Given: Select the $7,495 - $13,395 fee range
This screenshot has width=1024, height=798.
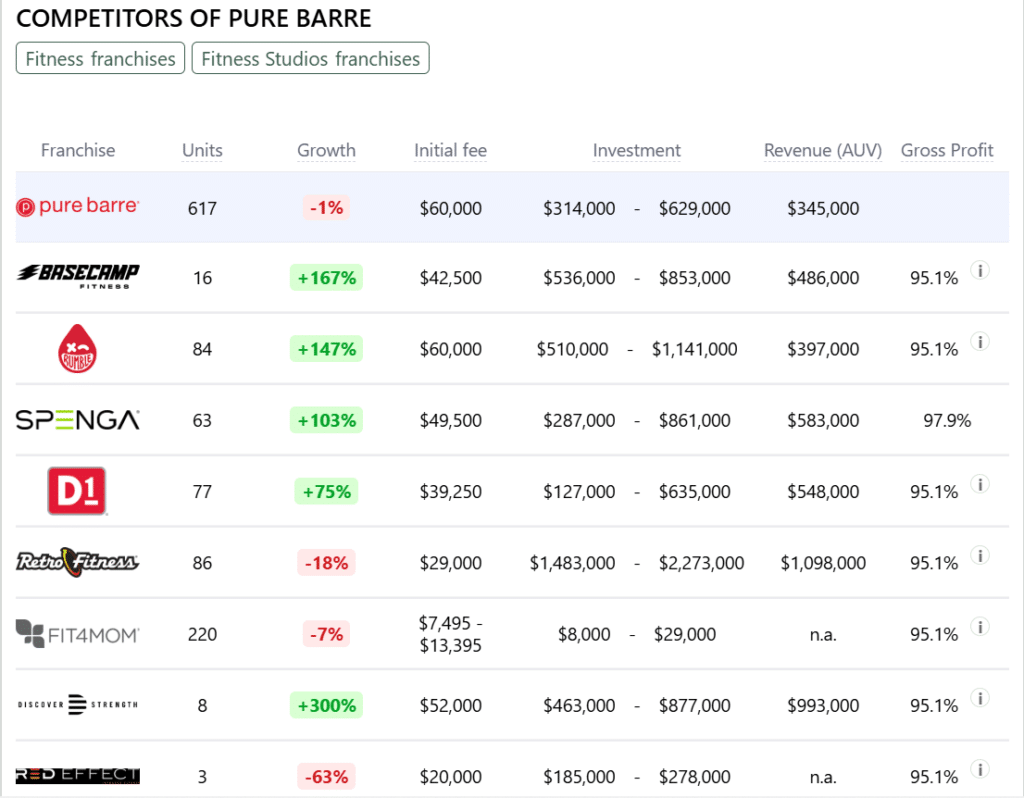Looking at the screenshot, I should [451, 634].
